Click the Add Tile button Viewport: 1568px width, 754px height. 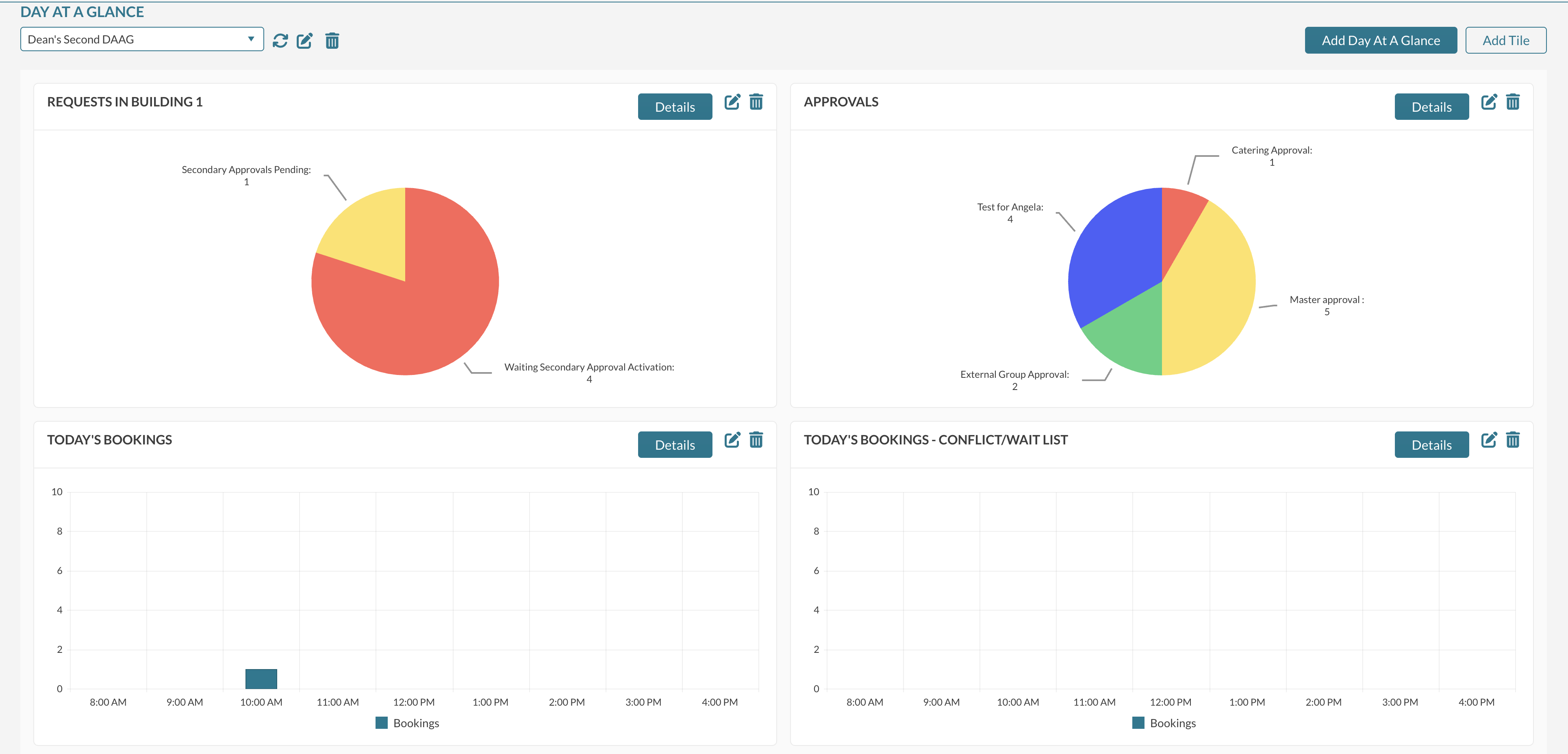click(1506, 40)
